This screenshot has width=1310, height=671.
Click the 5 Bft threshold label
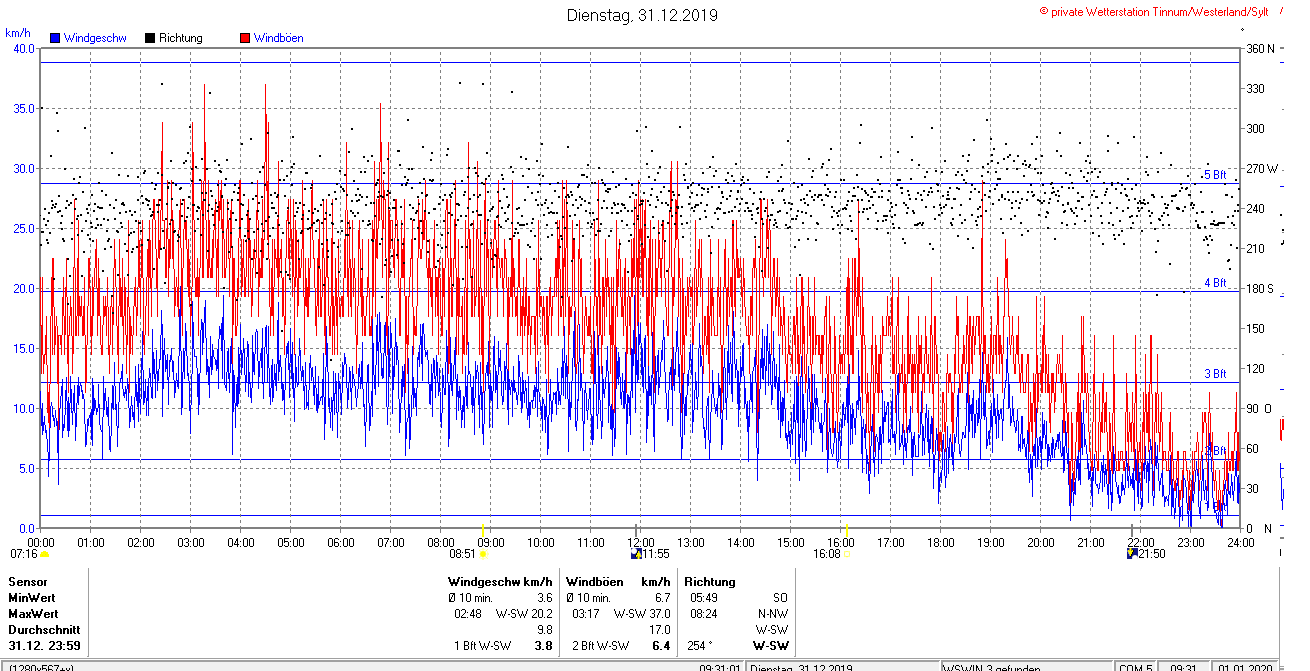(x=1215, y=175)
